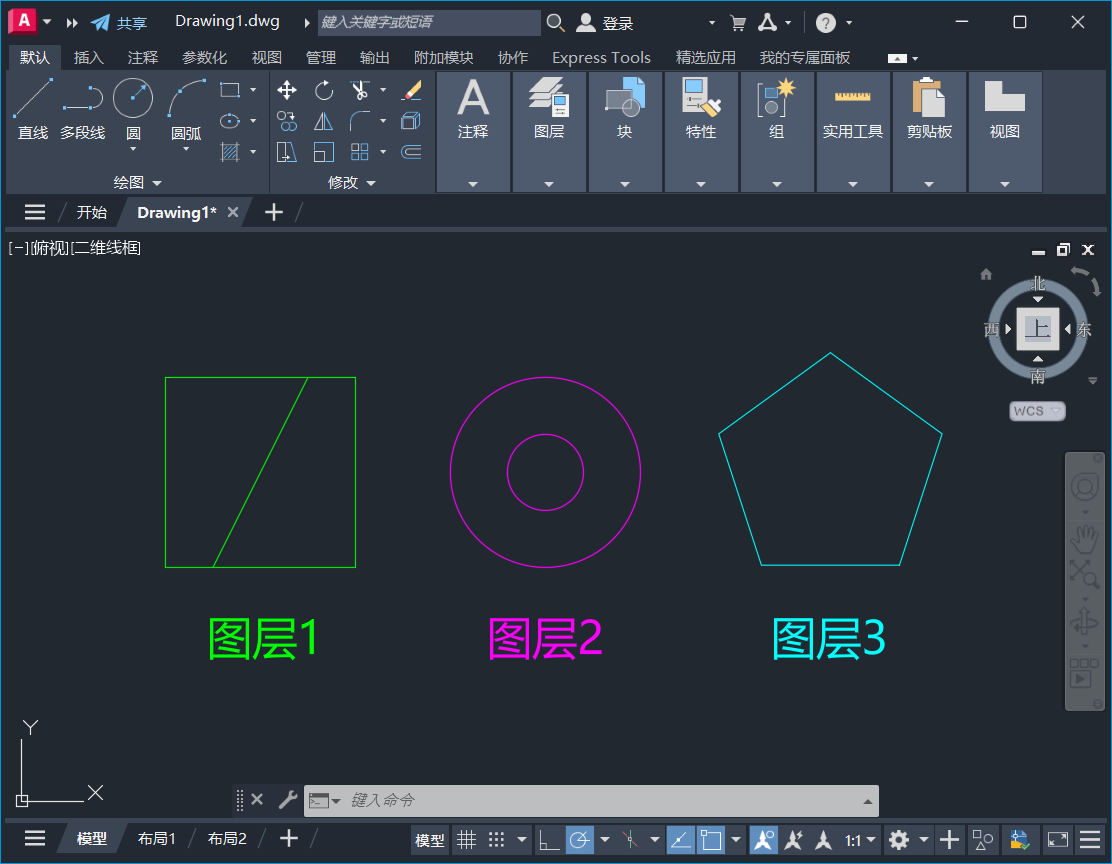Screen dimensions: 1112x864
Task: Select the Erase tool in Modify panel
Action: [412, 89]
